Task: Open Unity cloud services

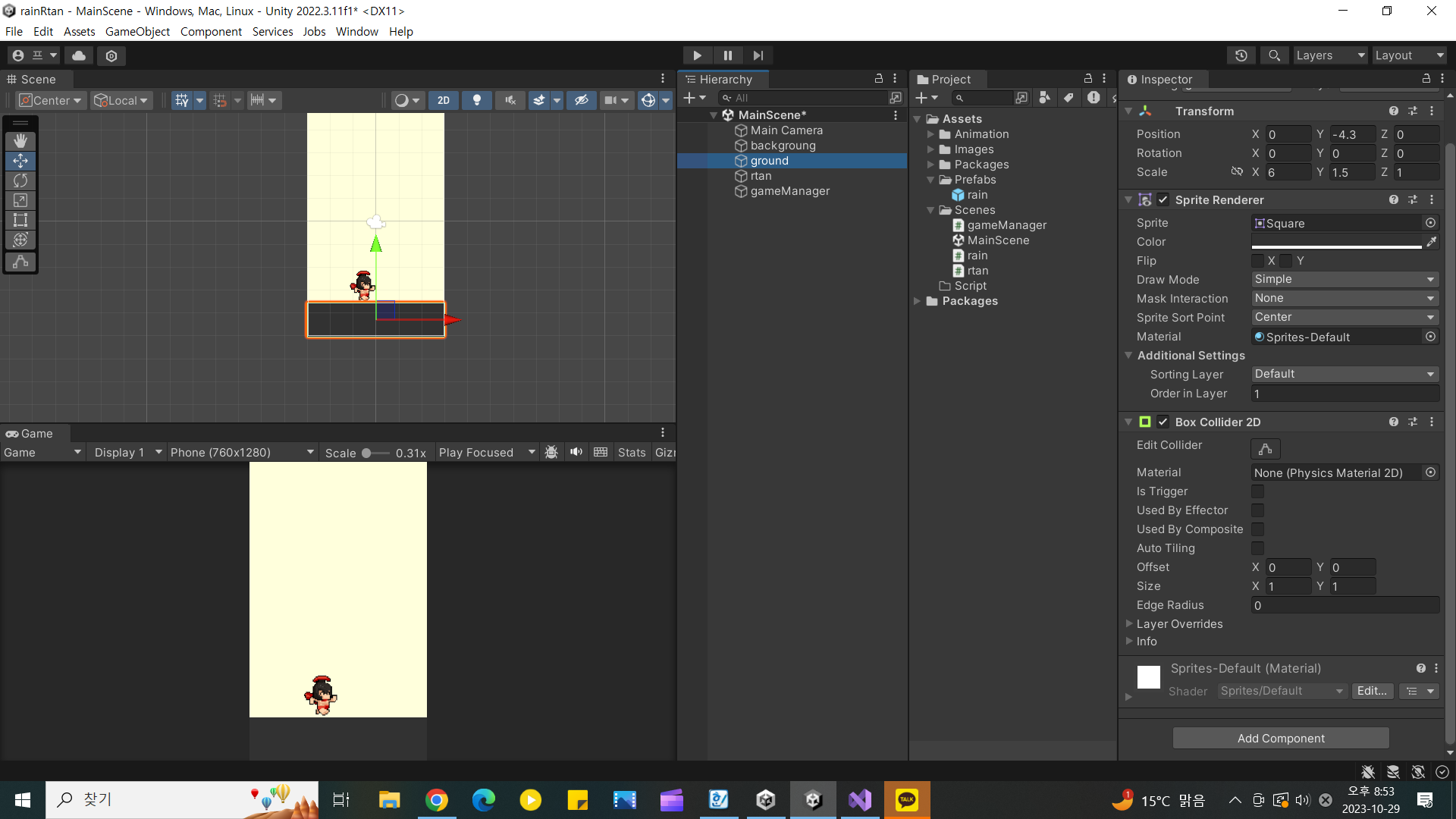Action: click(79, 55)
